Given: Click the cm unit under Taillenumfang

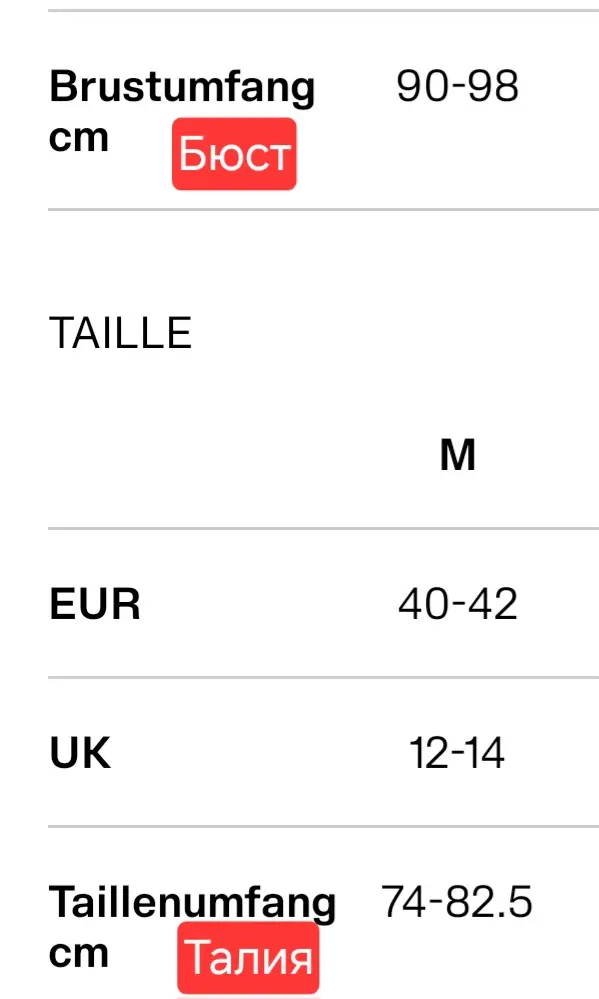Looking at the screenshot, I should 78,953.
